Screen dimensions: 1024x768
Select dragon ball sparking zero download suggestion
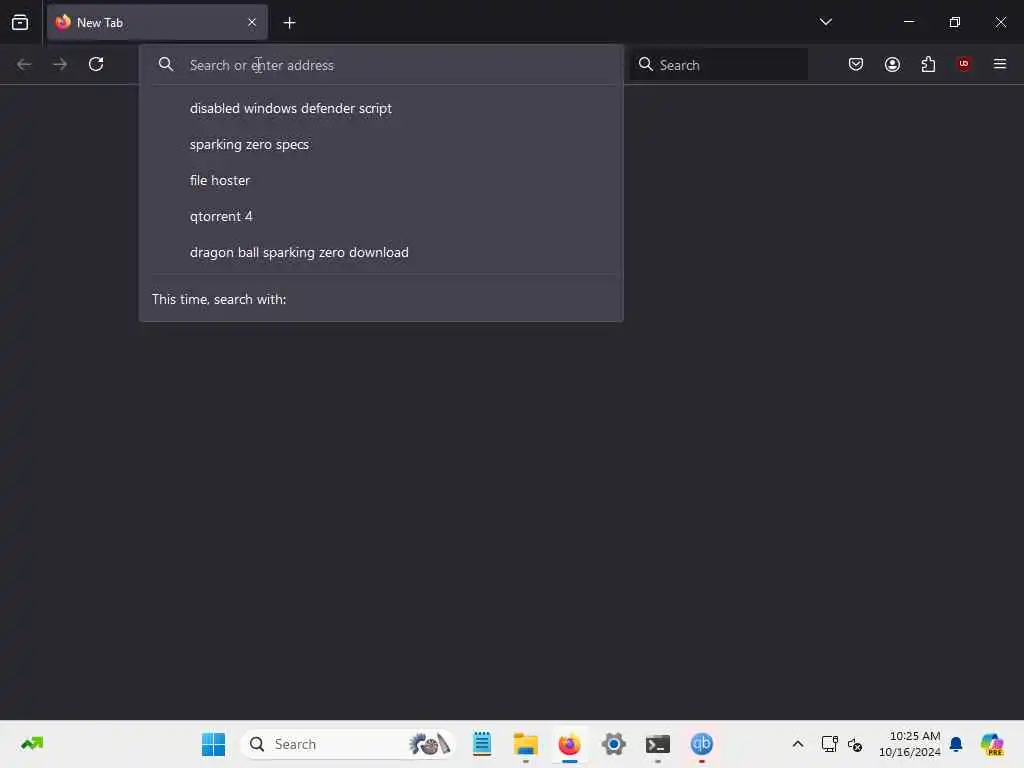click(x=381, y=252)
